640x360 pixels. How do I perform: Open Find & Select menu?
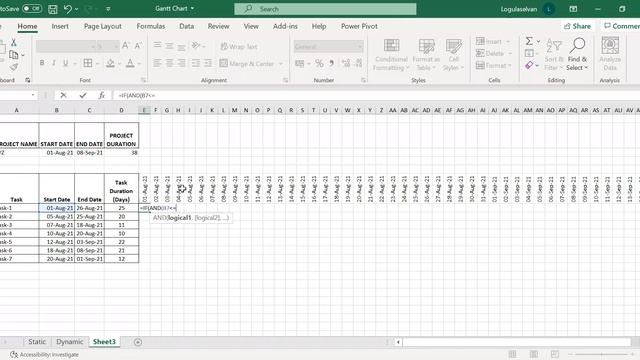[577, 55]
